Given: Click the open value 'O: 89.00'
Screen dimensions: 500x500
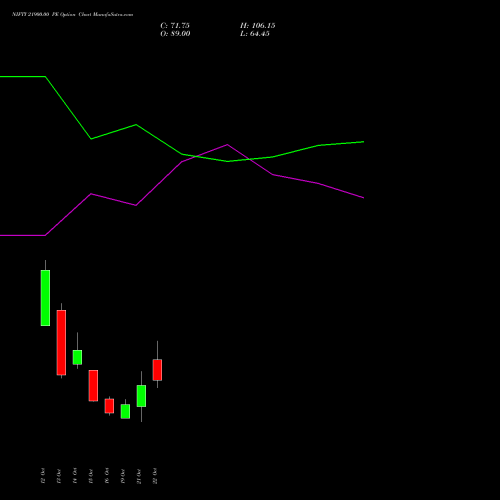Looking at the screenshot, I should click(175, 34).
